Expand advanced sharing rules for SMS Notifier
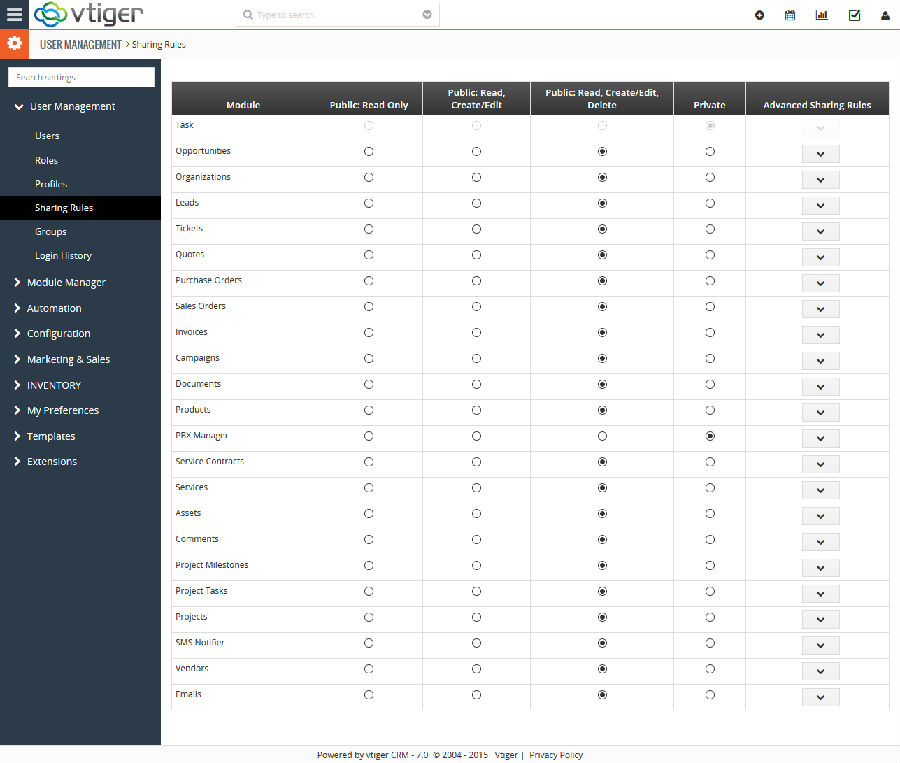This screenshot has height=763, width=900. click(821, 645)
